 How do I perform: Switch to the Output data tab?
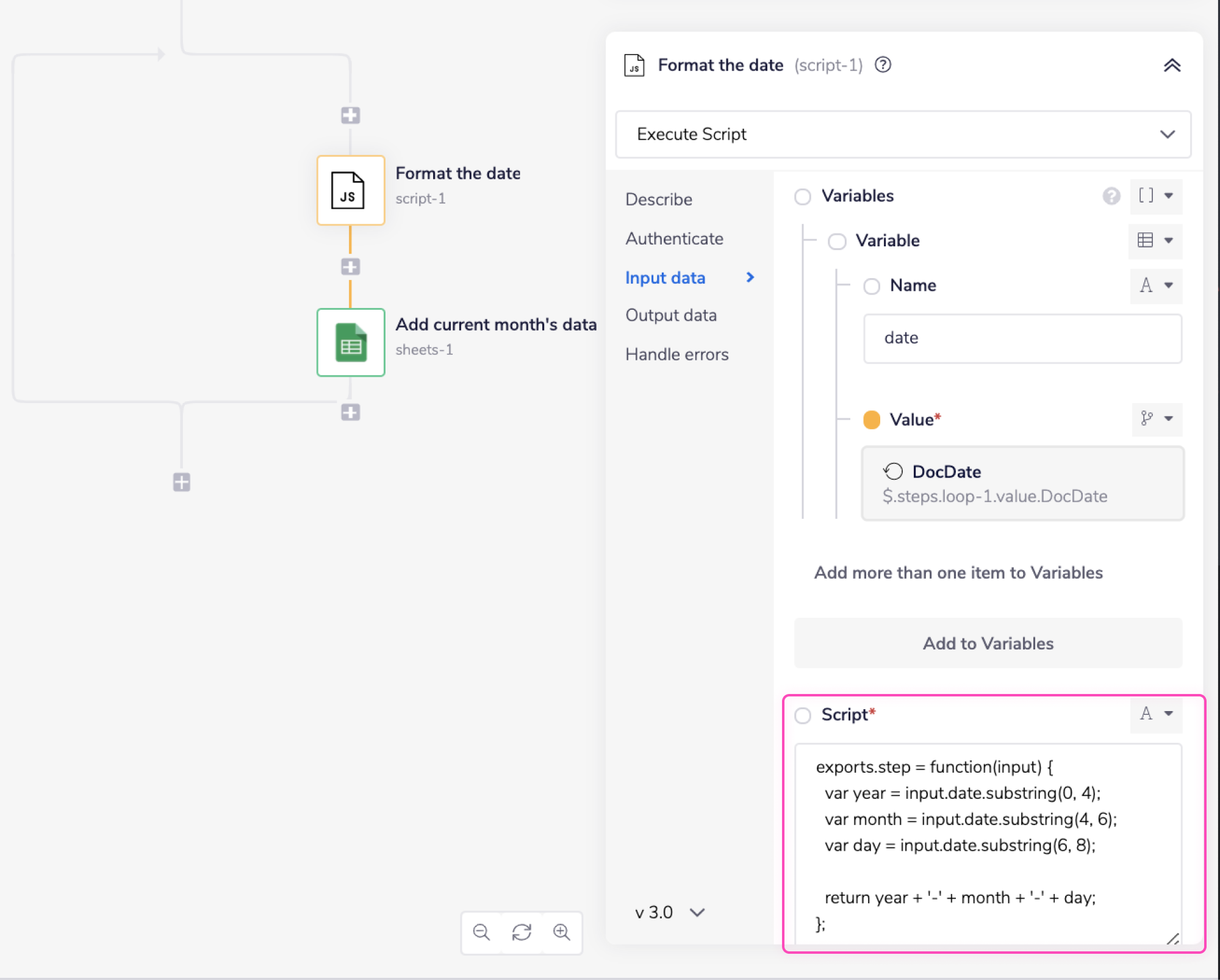point(670,315)
